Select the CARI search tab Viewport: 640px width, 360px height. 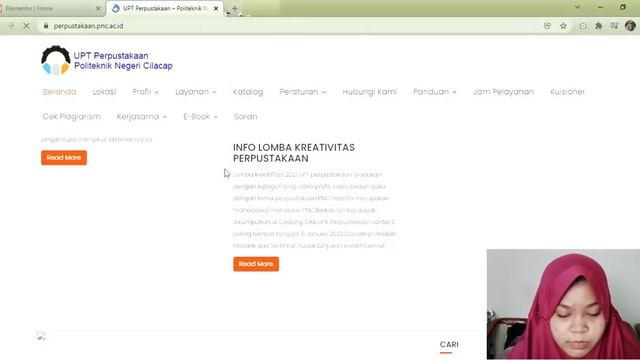449,345
